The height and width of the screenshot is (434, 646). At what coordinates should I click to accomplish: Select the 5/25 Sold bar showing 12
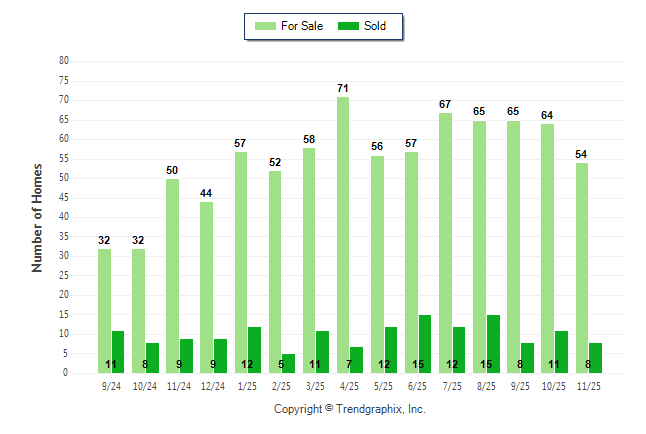[391, 350]
